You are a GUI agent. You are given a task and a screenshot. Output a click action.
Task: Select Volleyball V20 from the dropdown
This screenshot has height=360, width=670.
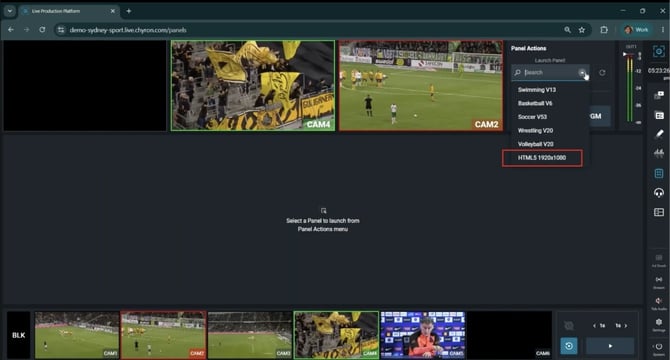coord(536,144)
